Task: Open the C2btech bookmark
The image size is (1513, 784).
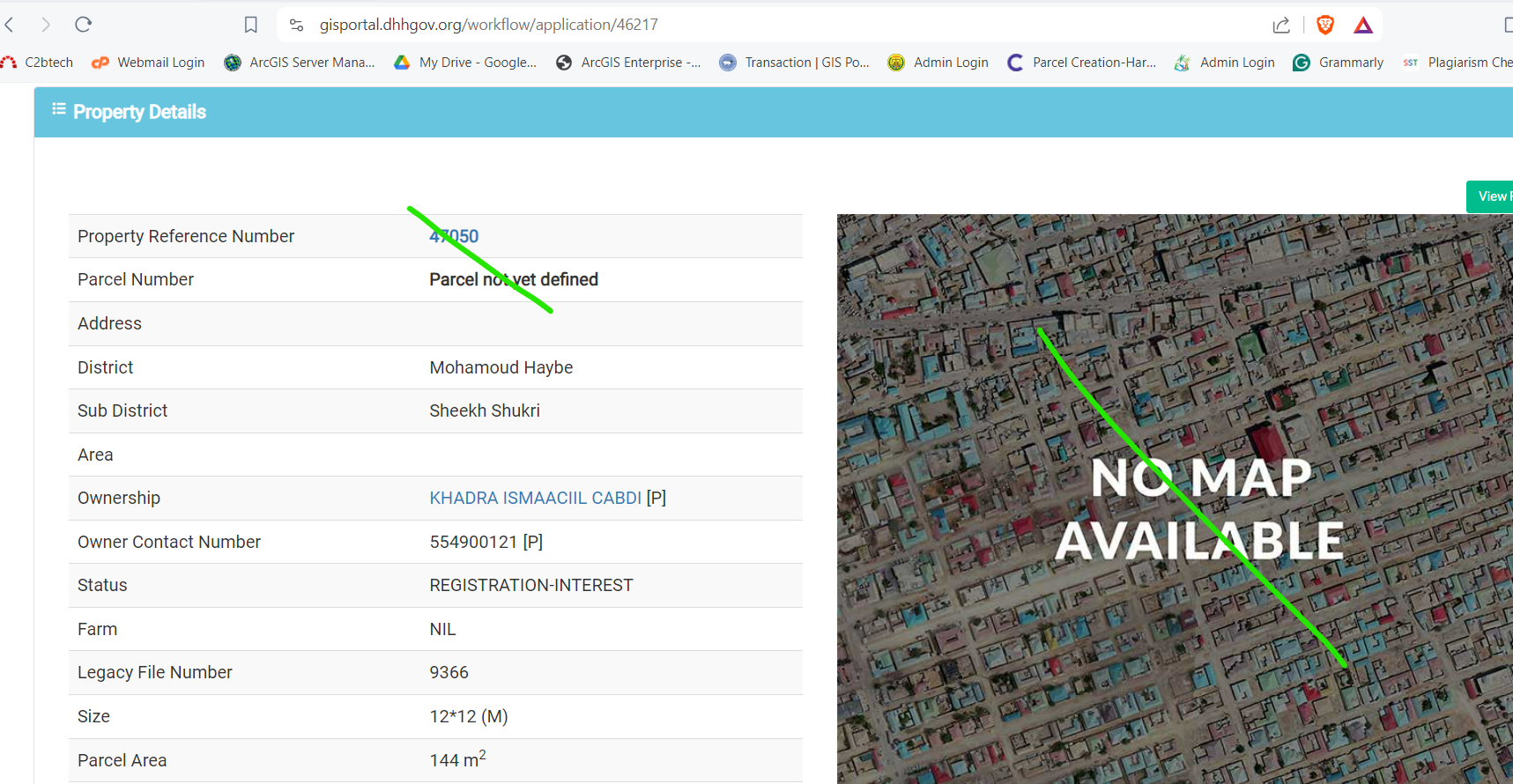Action: [x=38, y=63]
